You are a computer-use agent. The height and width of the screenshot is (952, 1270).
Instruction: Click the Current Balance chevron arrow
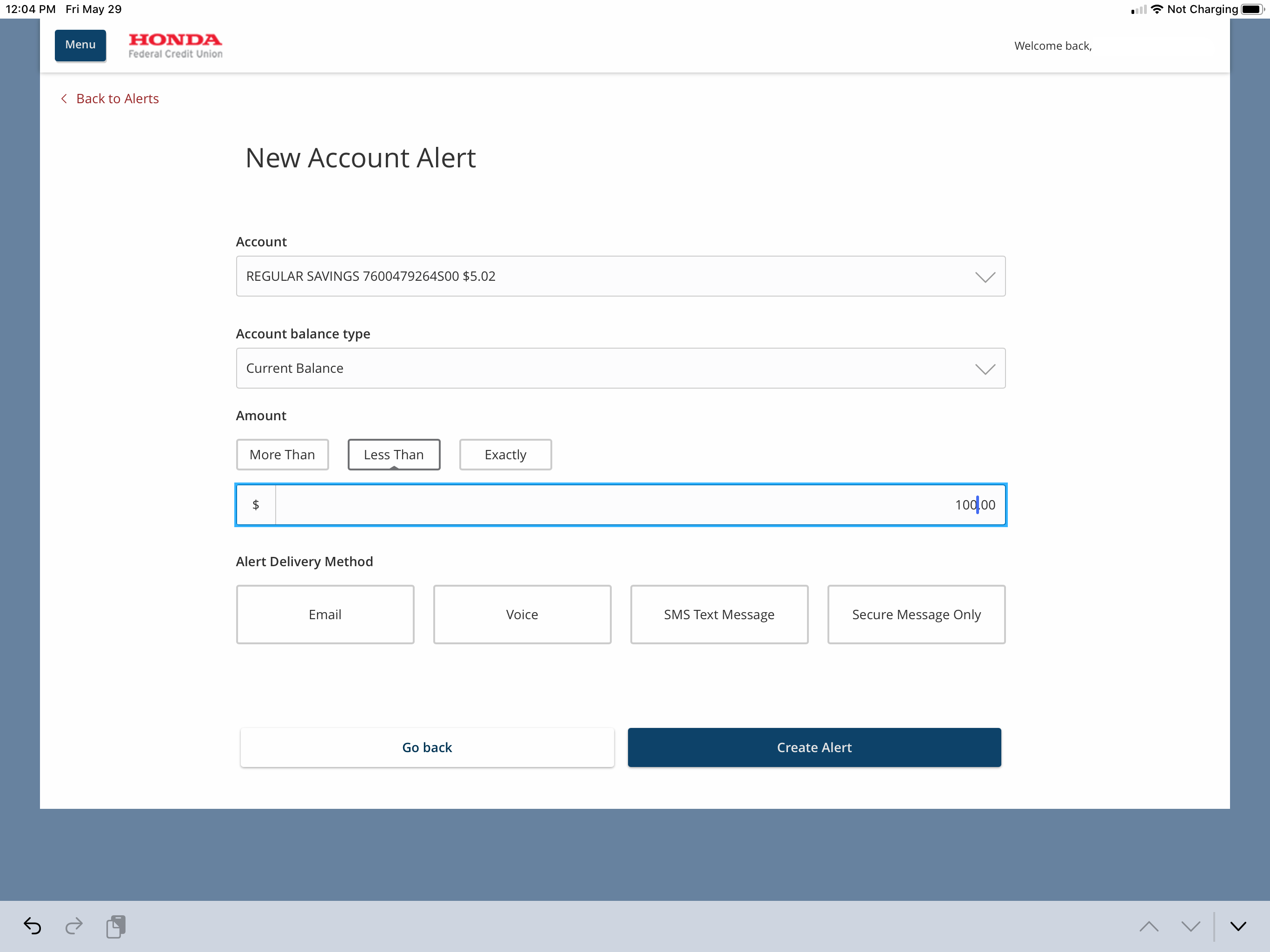tap(985, 369)
